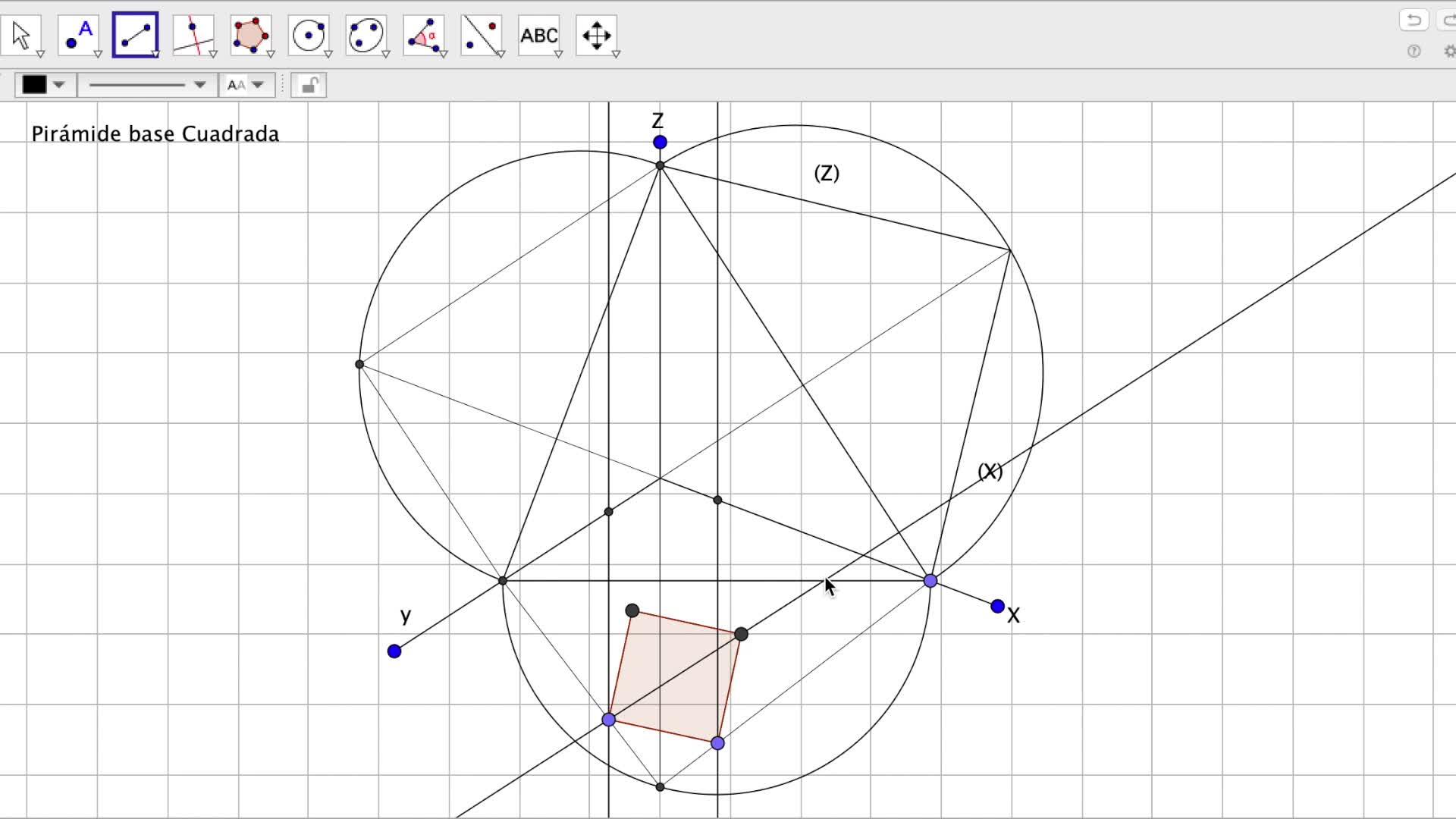Click the Undo button
The height and width of the screenshot is (819, 1456).
tap(1414, 20)
